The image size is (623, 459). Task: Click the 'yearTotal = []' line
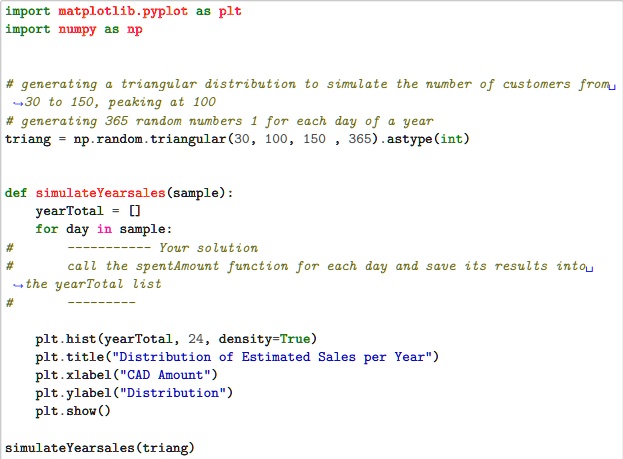88,211
